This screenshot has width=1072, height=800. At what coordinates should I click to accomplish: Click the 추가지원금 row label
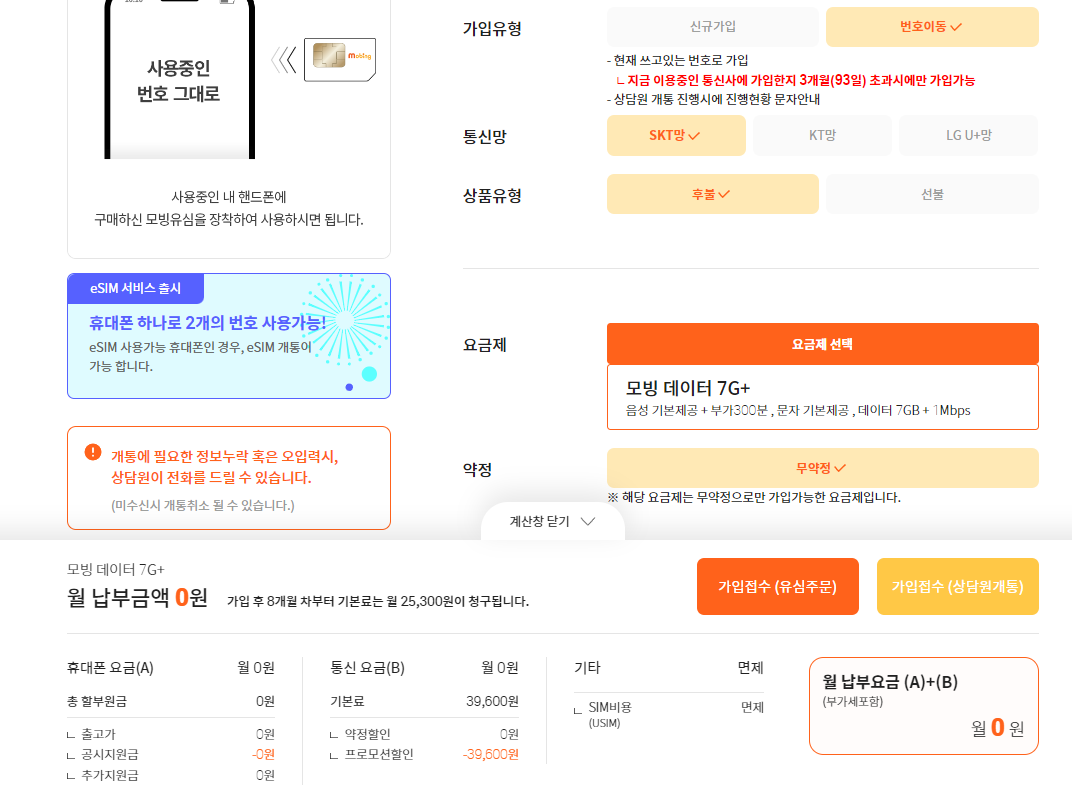point(109,775)
